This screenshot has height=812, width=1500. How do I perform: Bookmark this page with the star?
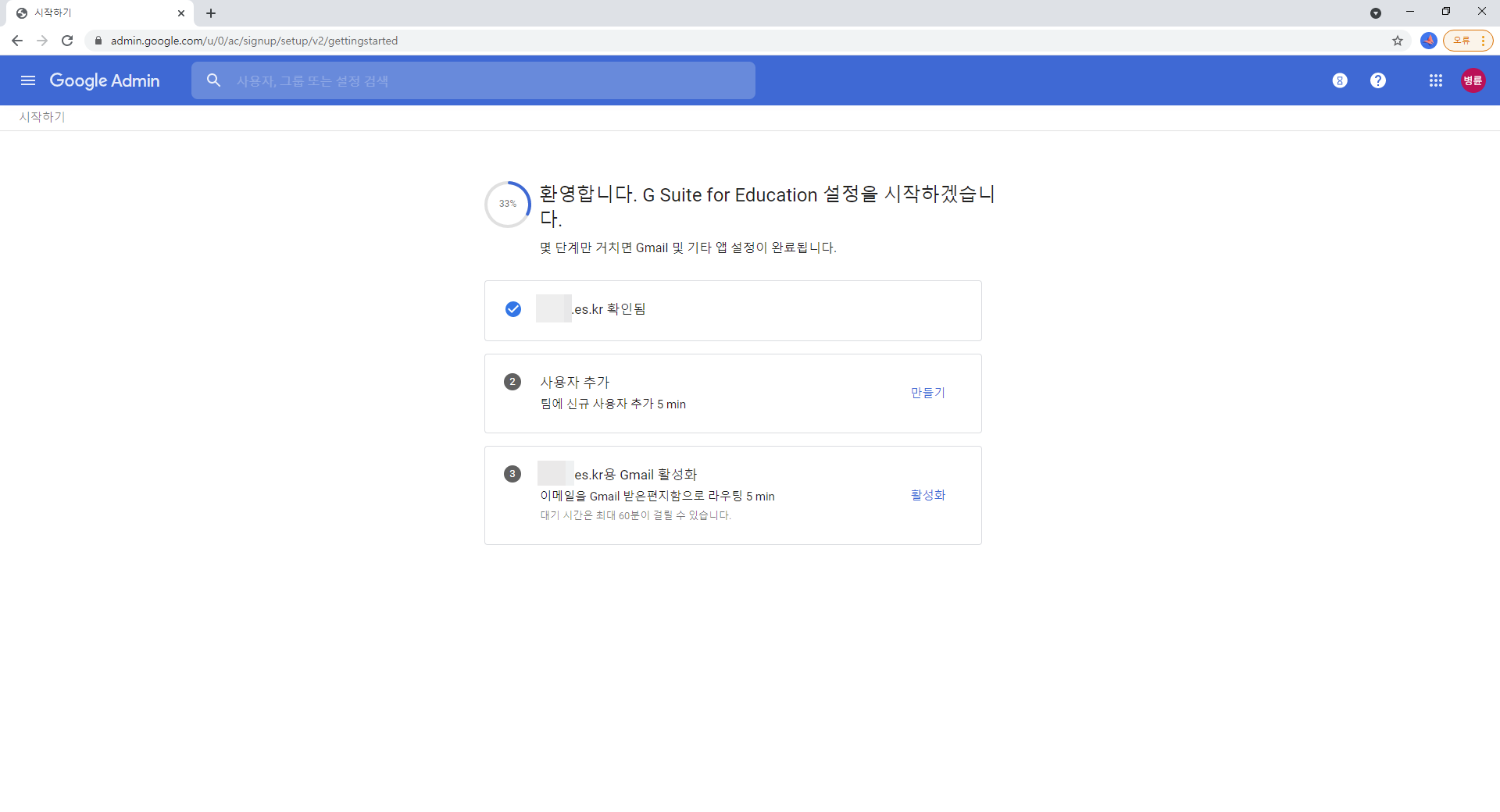tap(1398, 41)
